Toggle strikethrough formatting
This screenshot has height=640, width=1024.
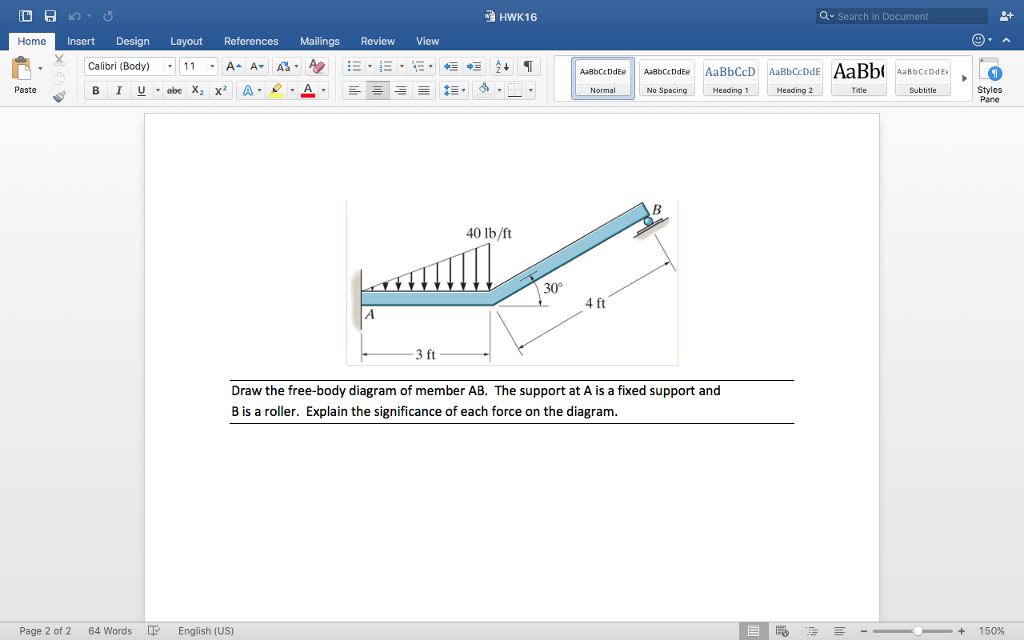[x=174, y=90]
